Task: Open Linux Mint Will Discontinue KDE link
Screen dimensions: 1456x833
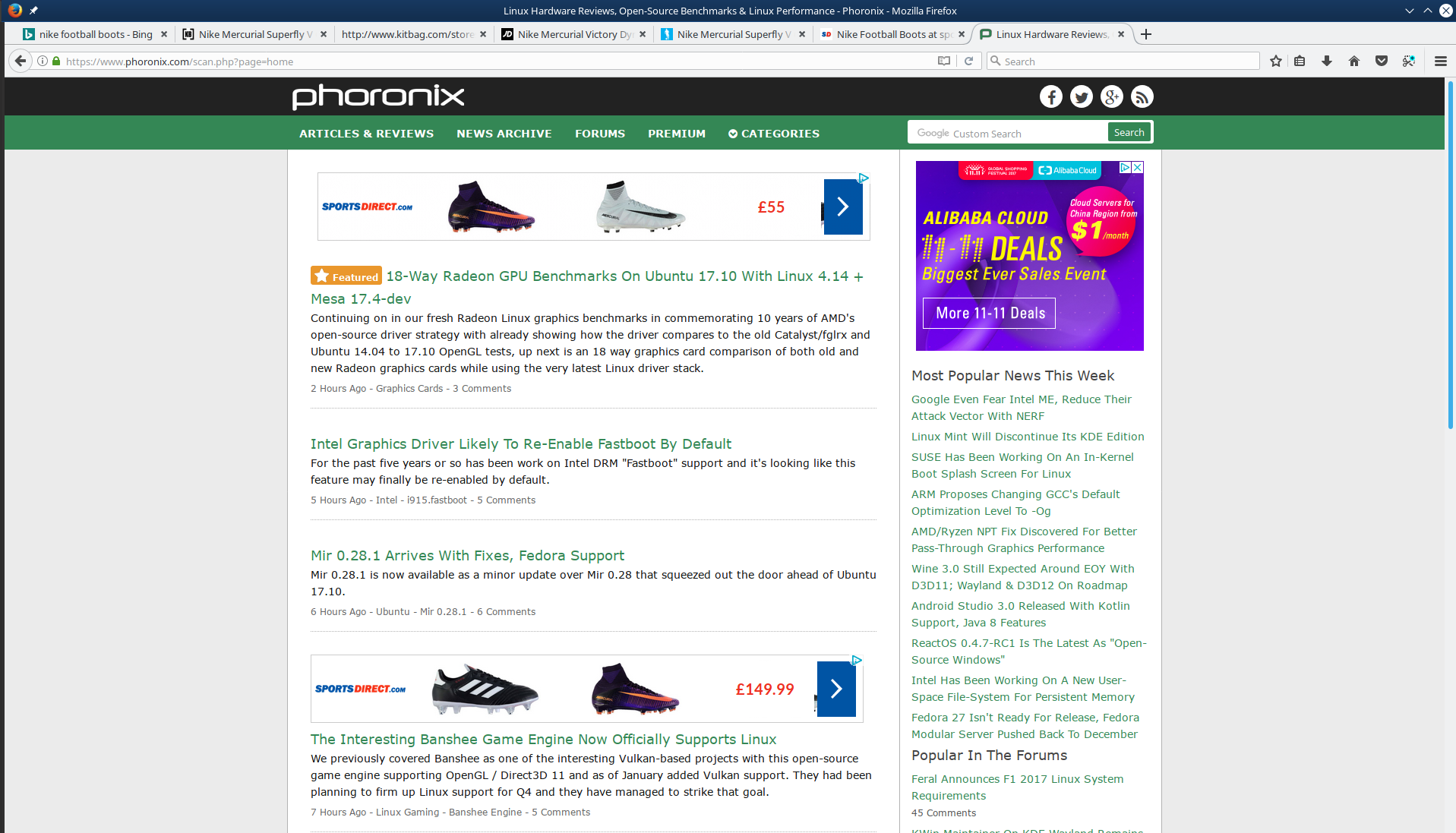Action: (1028, 437)
